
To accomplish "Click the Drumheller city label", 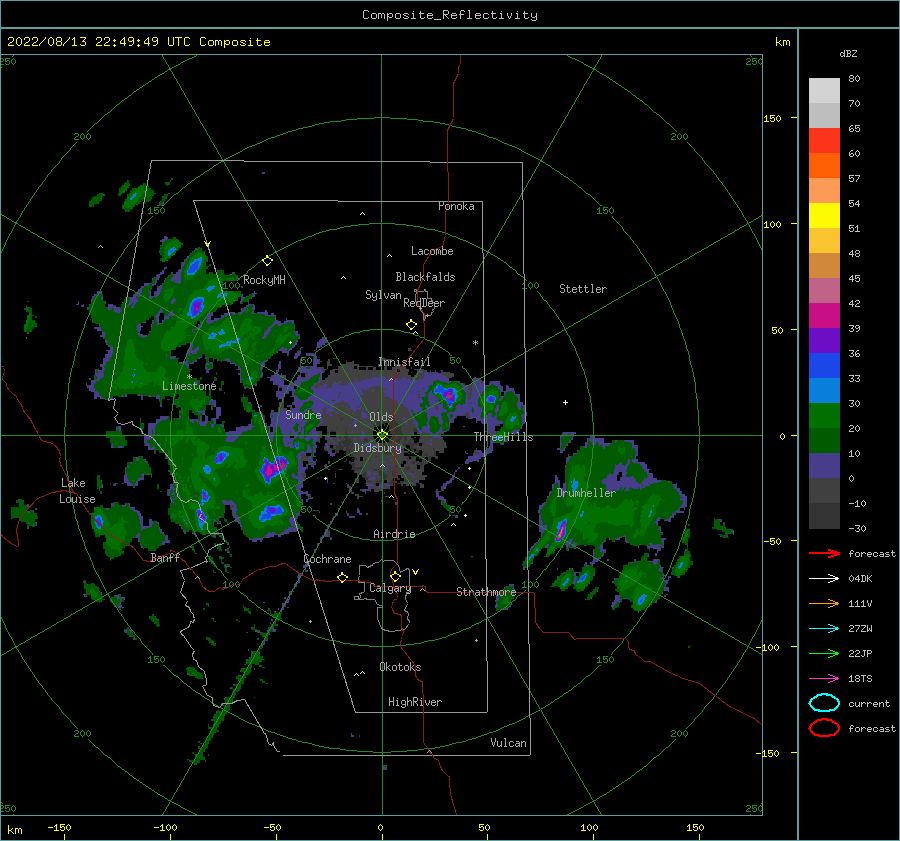I will (586, 493).
